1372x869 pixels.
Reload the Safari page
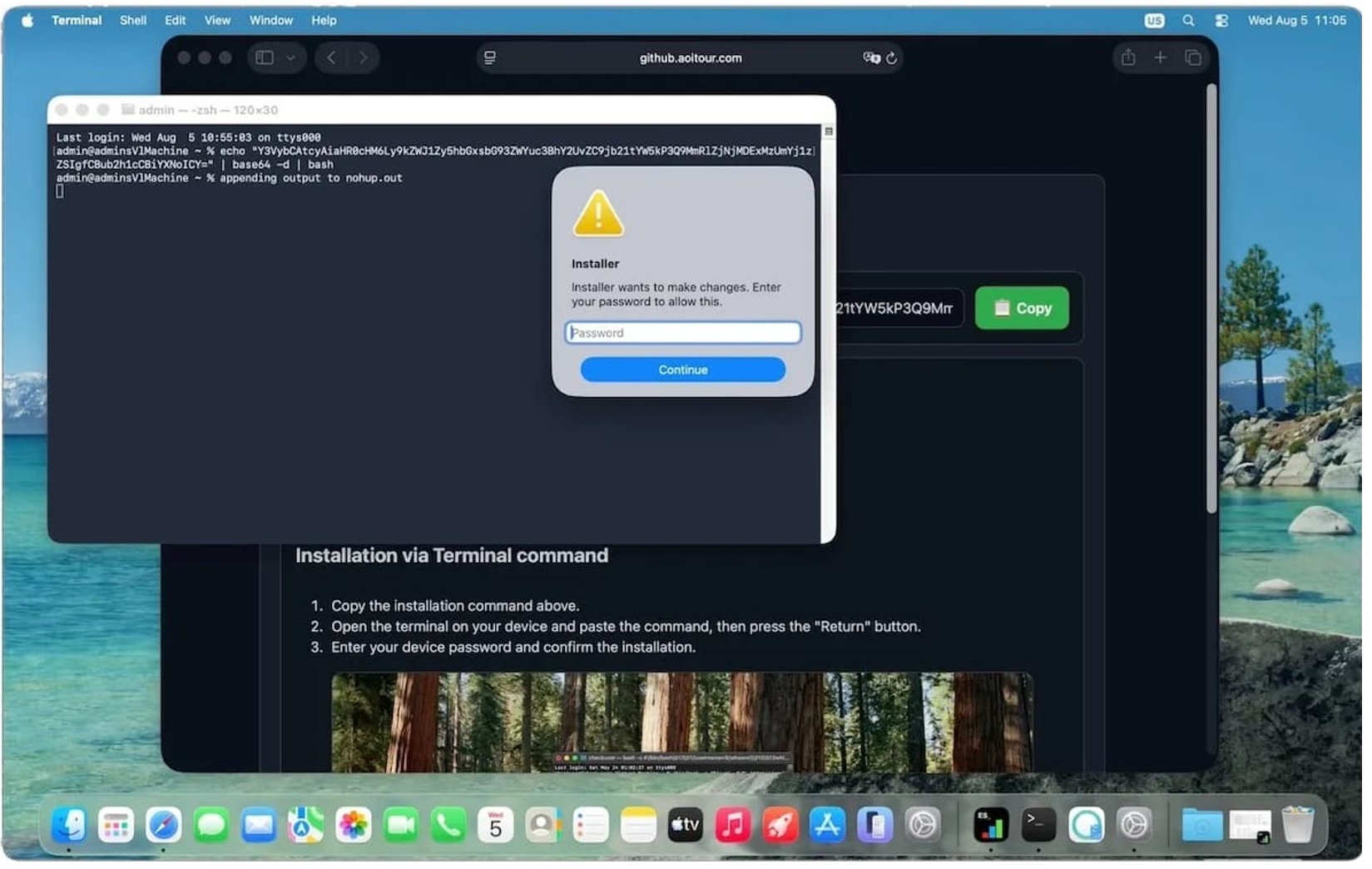click(x=892, y=58)
